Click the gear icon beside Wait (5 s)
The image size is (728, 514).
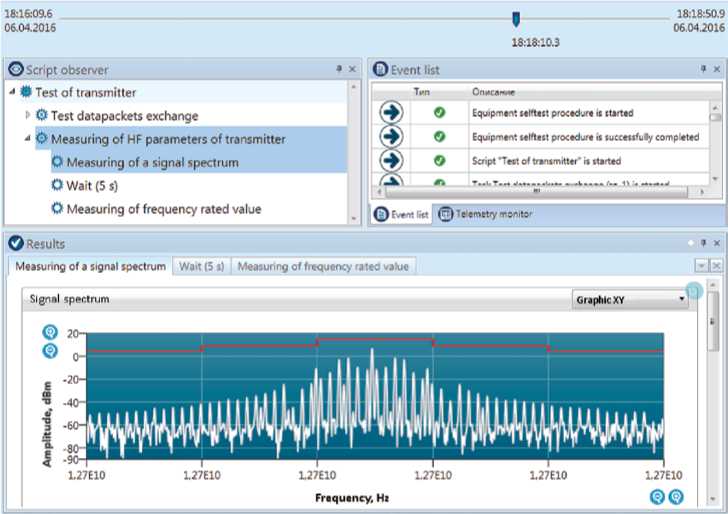(x=58, y=185)
